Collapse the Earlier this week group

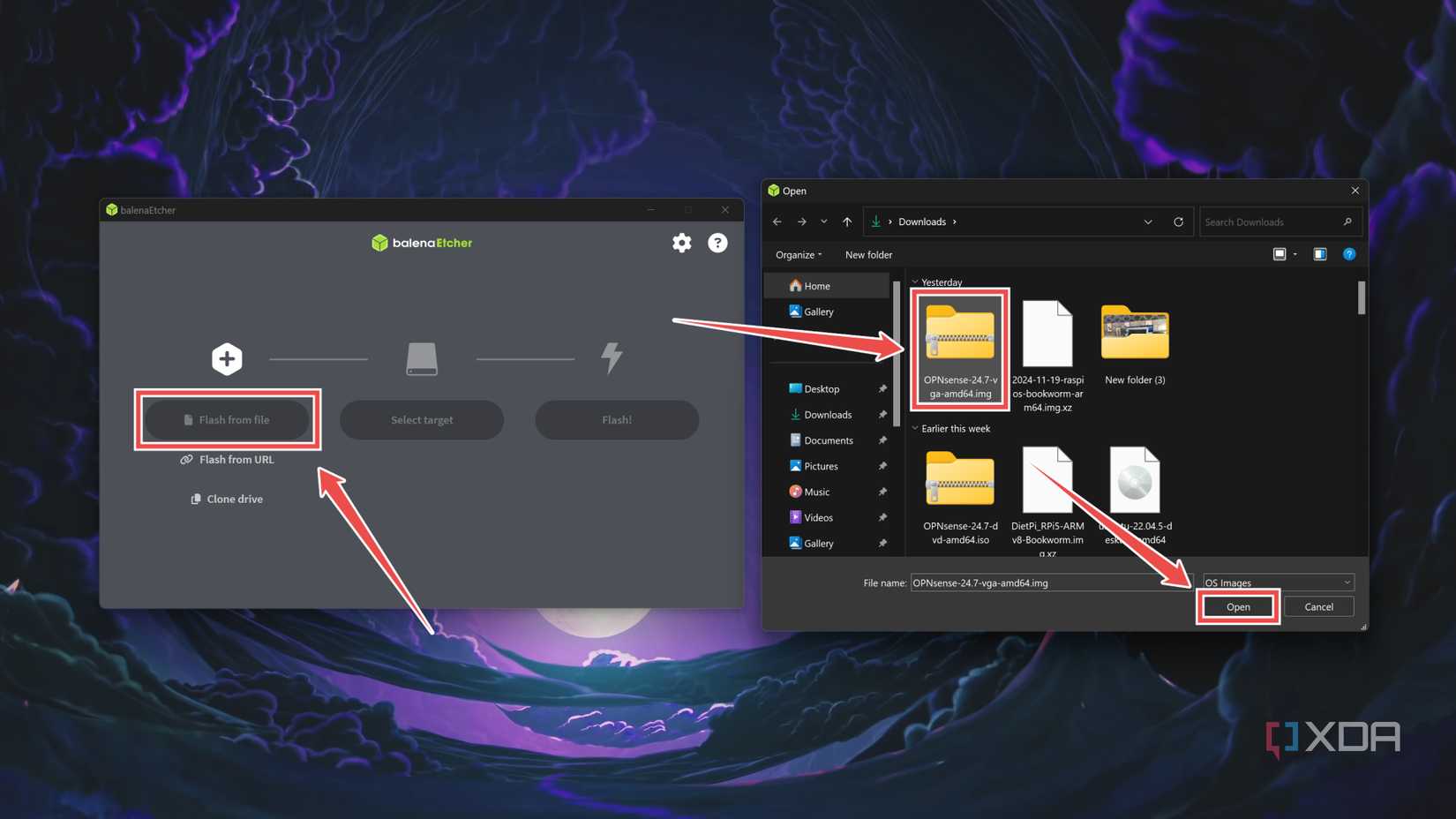tap(915, 429)
